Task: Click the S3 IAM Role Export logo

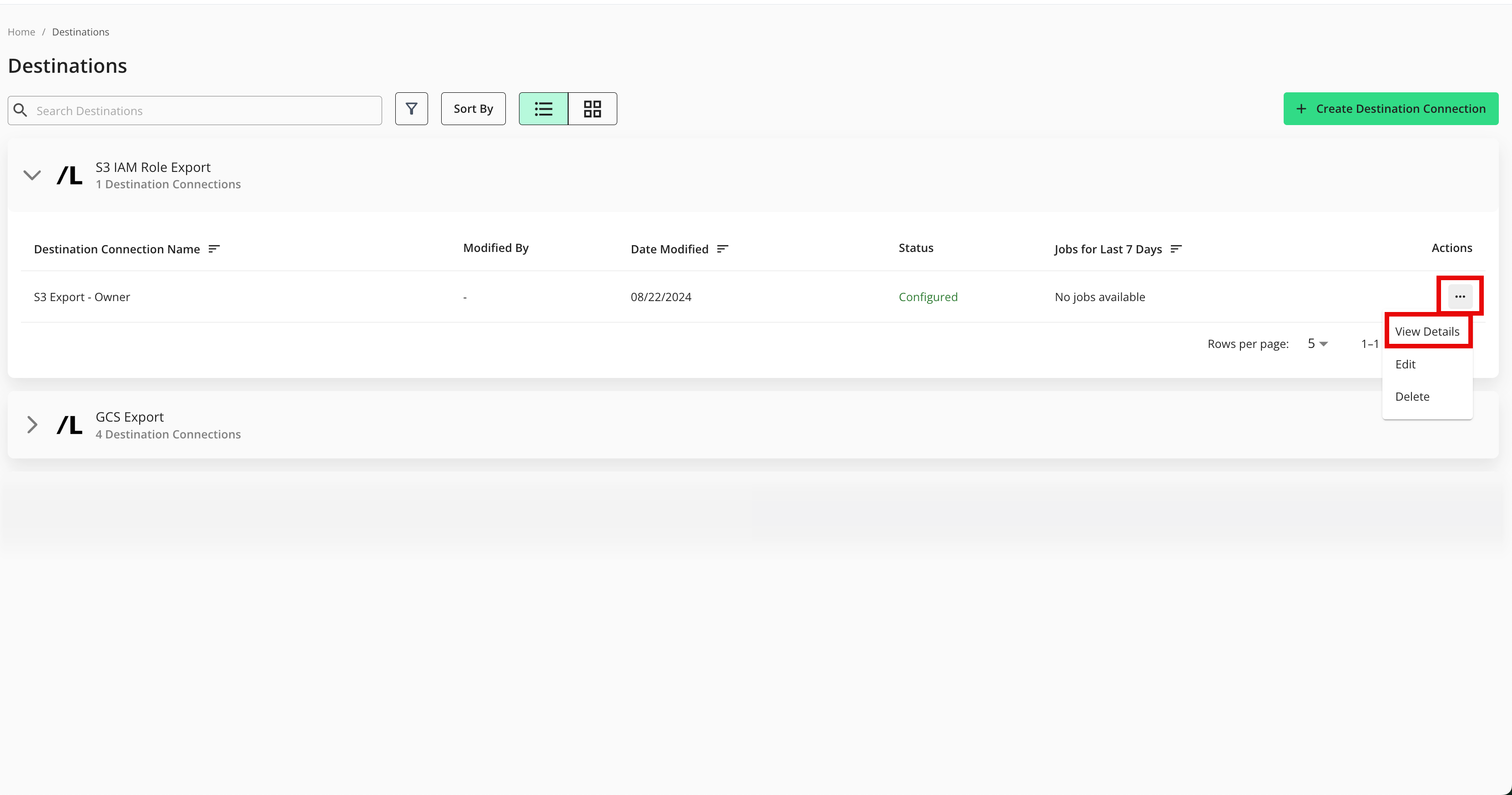Action: tap(69, 175)
